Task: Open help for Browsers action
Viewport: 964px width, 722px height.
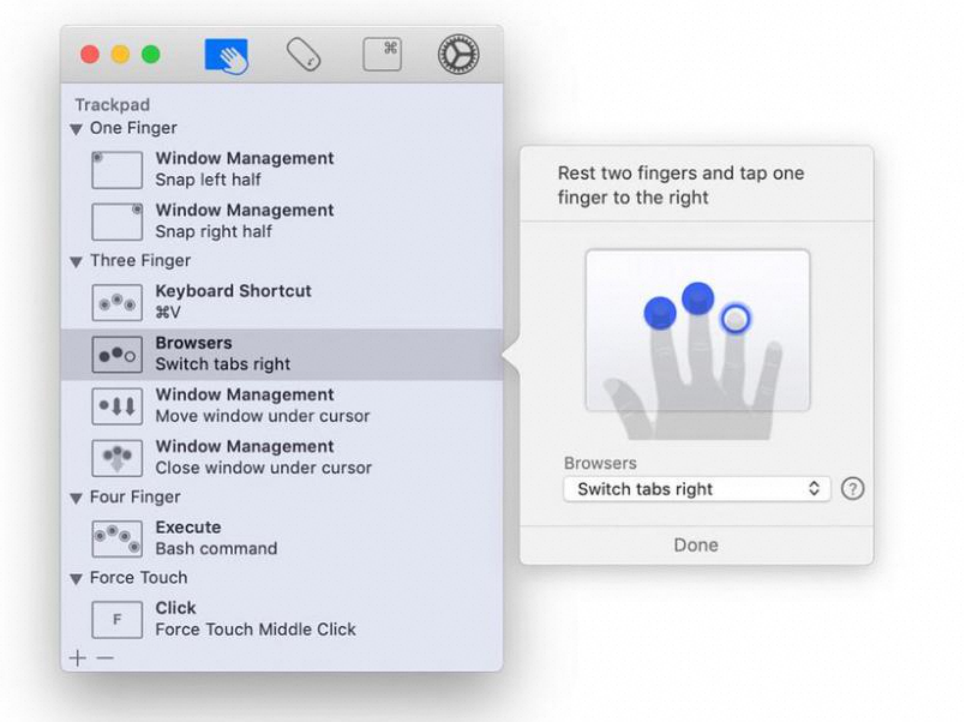Action: coord(853,489)
